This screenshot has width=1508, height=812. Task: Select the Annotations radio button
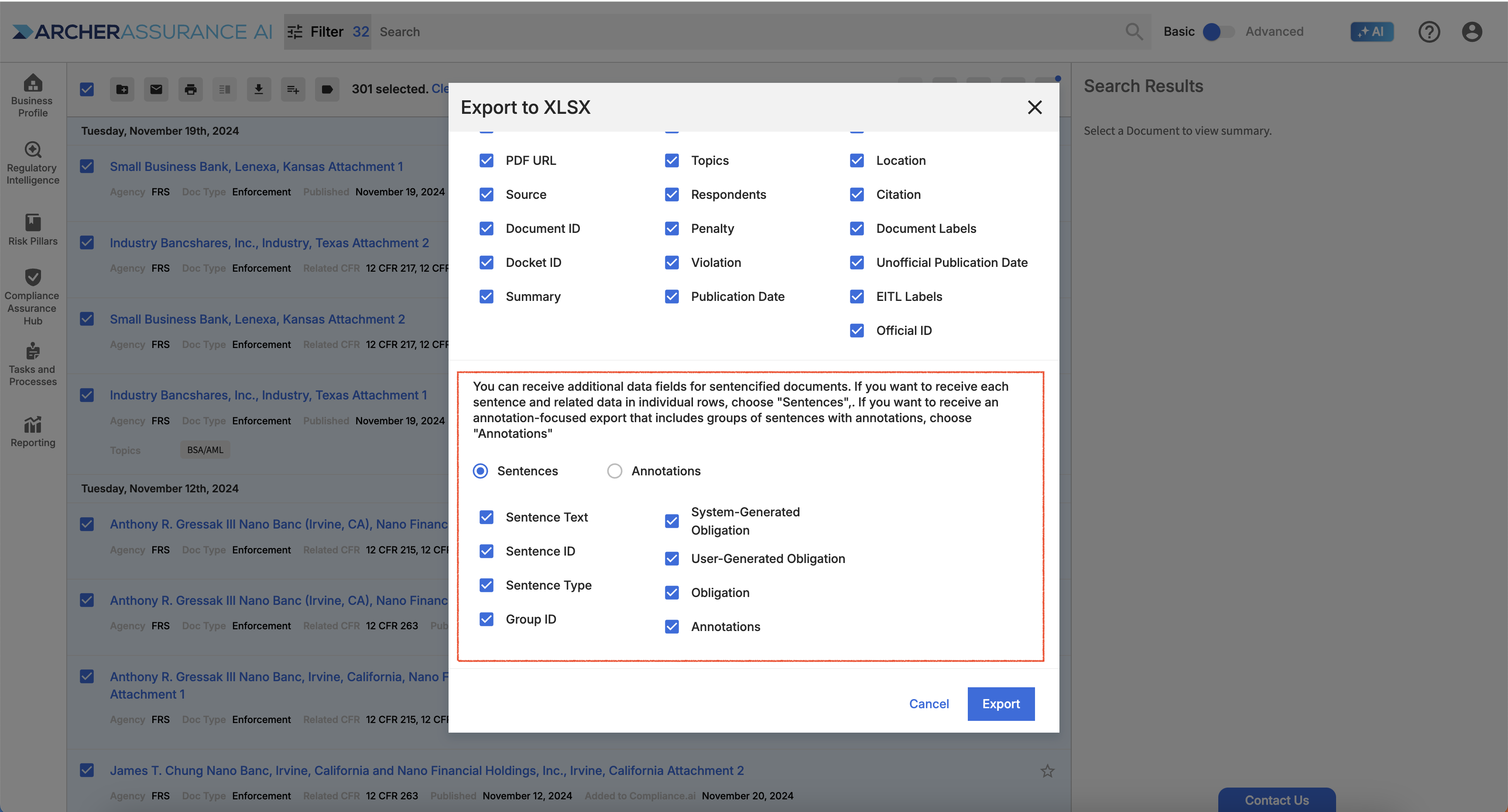pos(614,471)
